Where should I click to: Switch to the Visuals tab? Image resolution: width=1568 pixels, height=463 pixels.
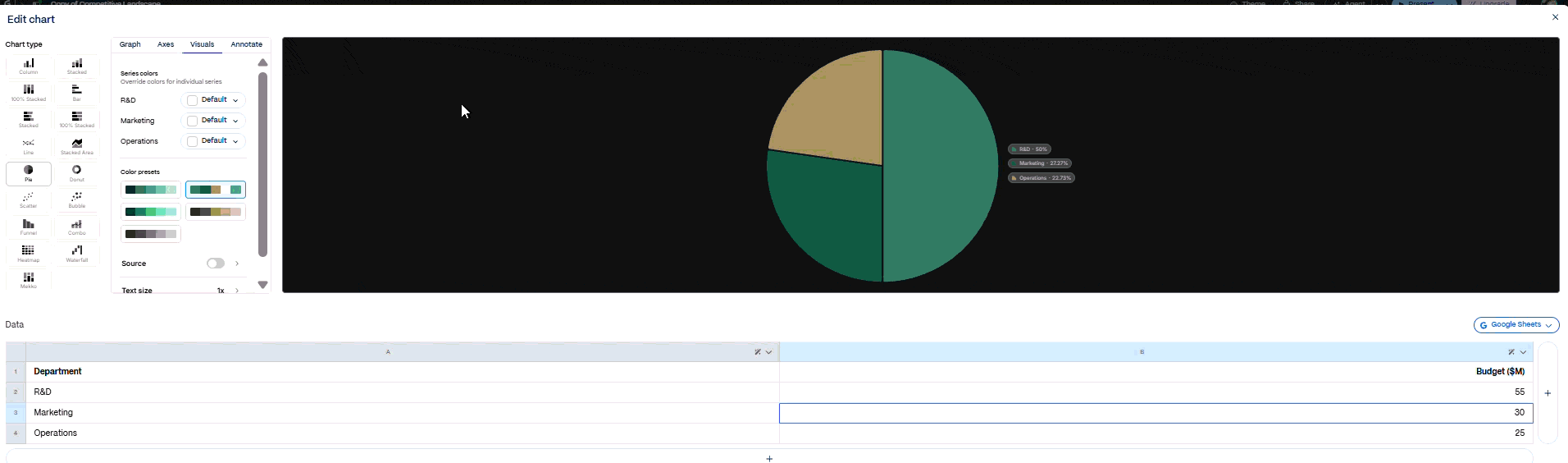point(203,44)
